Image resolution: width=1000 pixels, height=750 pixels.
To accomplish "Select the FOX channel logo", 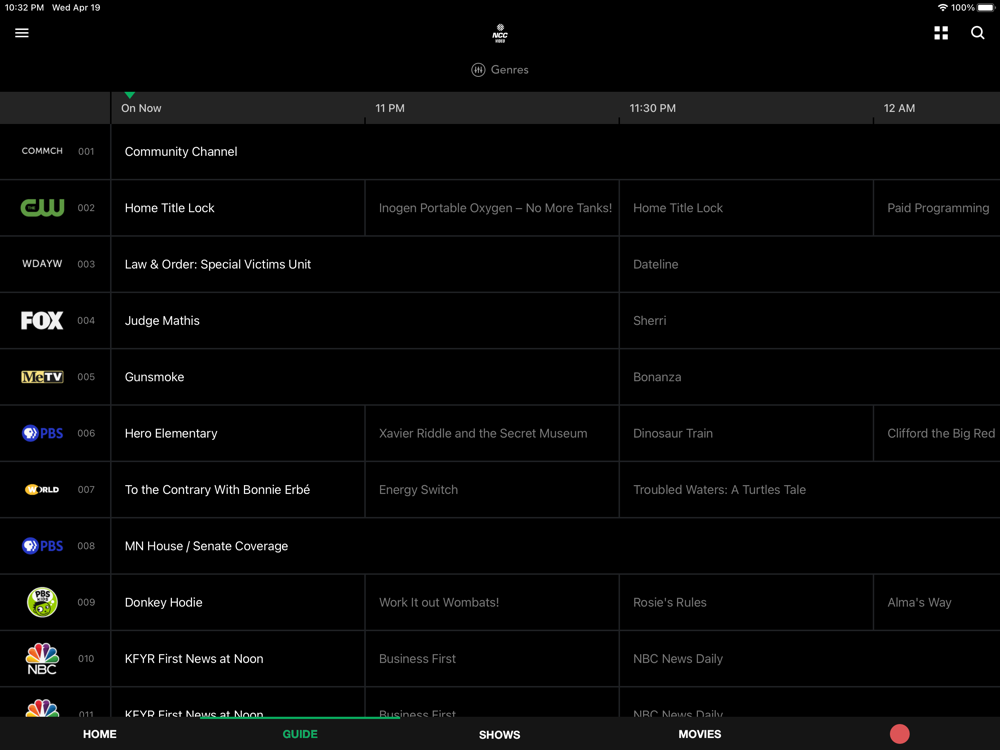I will coord(42,321).
